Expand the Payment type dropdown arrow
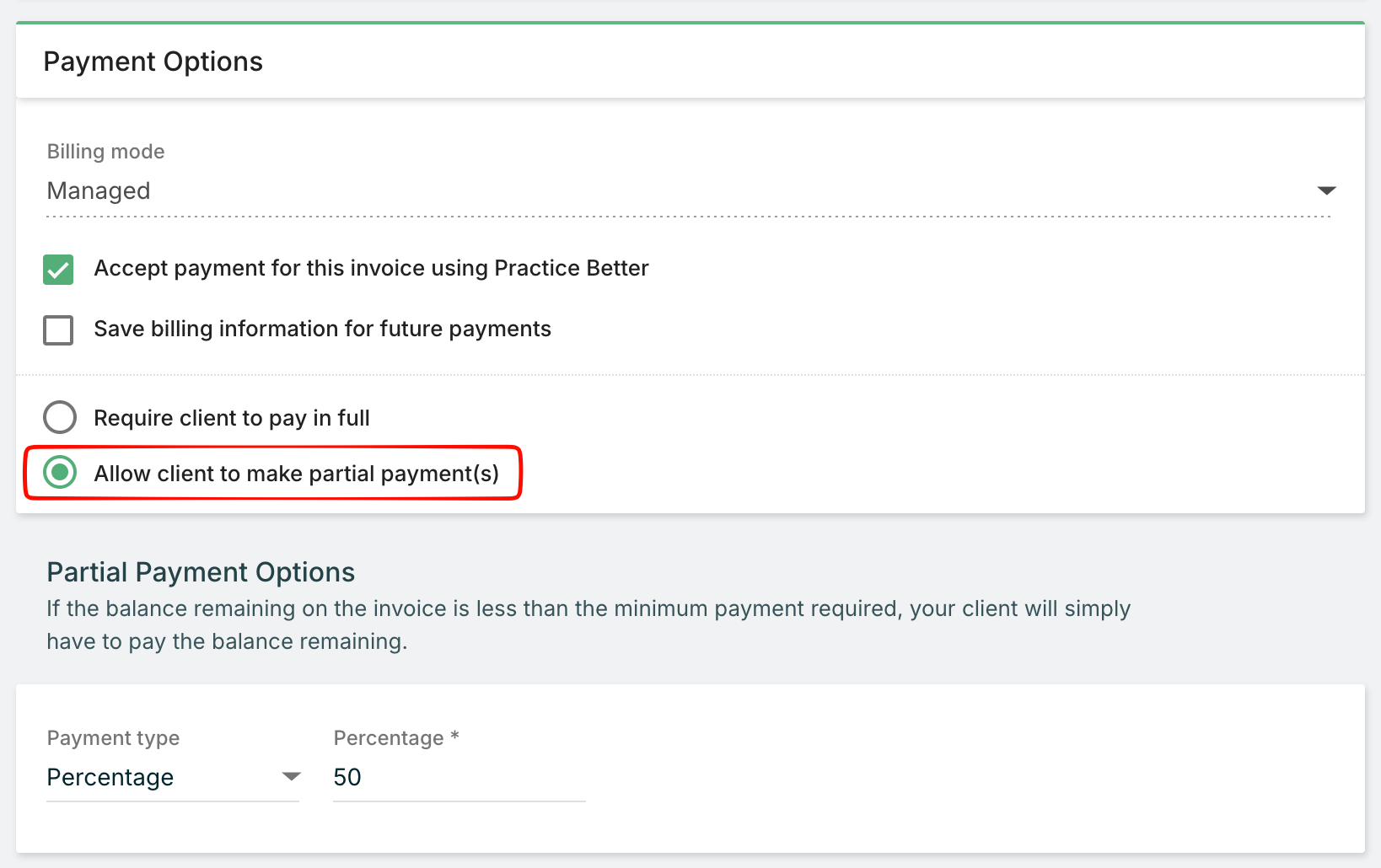Screen dimensions: 1381x868 [x=291, y=776]
